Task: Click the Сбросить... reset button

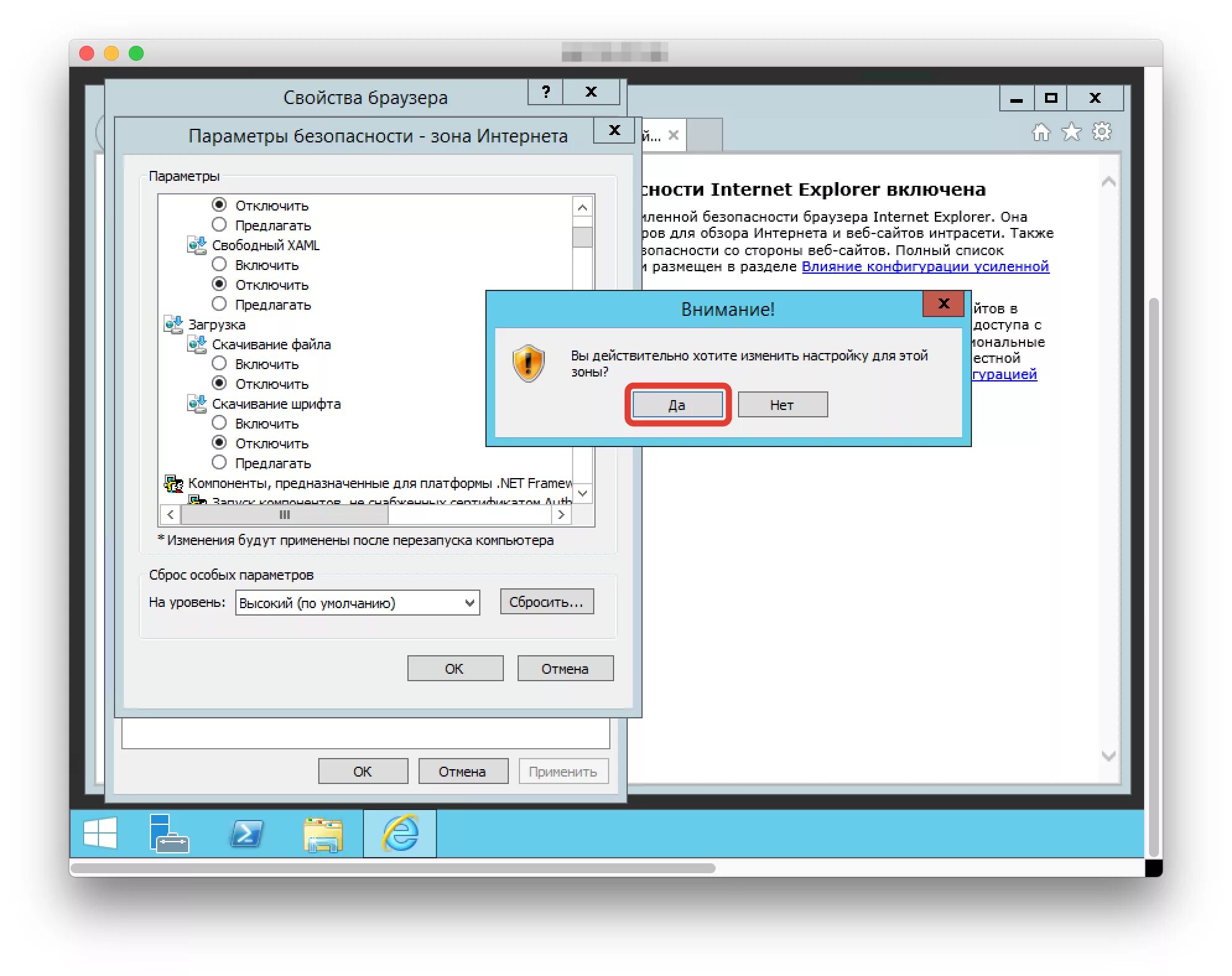Action: click(x=547, y=601)
